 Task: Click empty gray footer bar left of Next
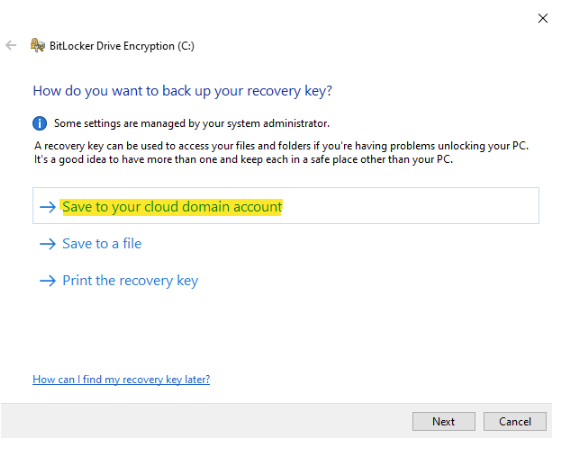pos(206,421)
